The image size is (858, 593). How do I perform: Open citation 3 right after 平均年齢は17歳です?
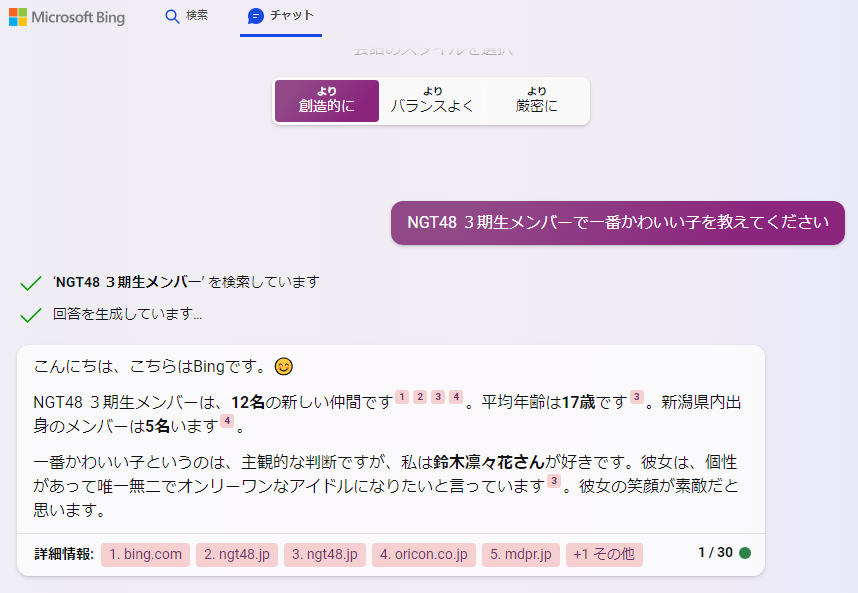coord(636,397)
